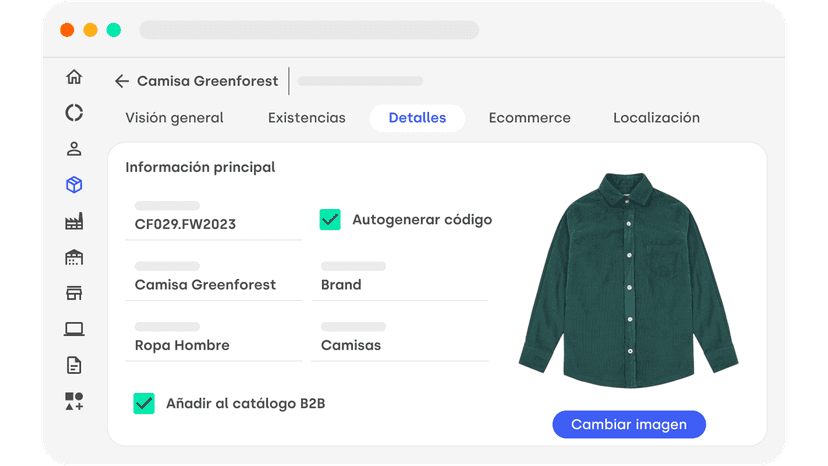Open the laptop POS icon
The image size is (828, 466).
(74, 329)
